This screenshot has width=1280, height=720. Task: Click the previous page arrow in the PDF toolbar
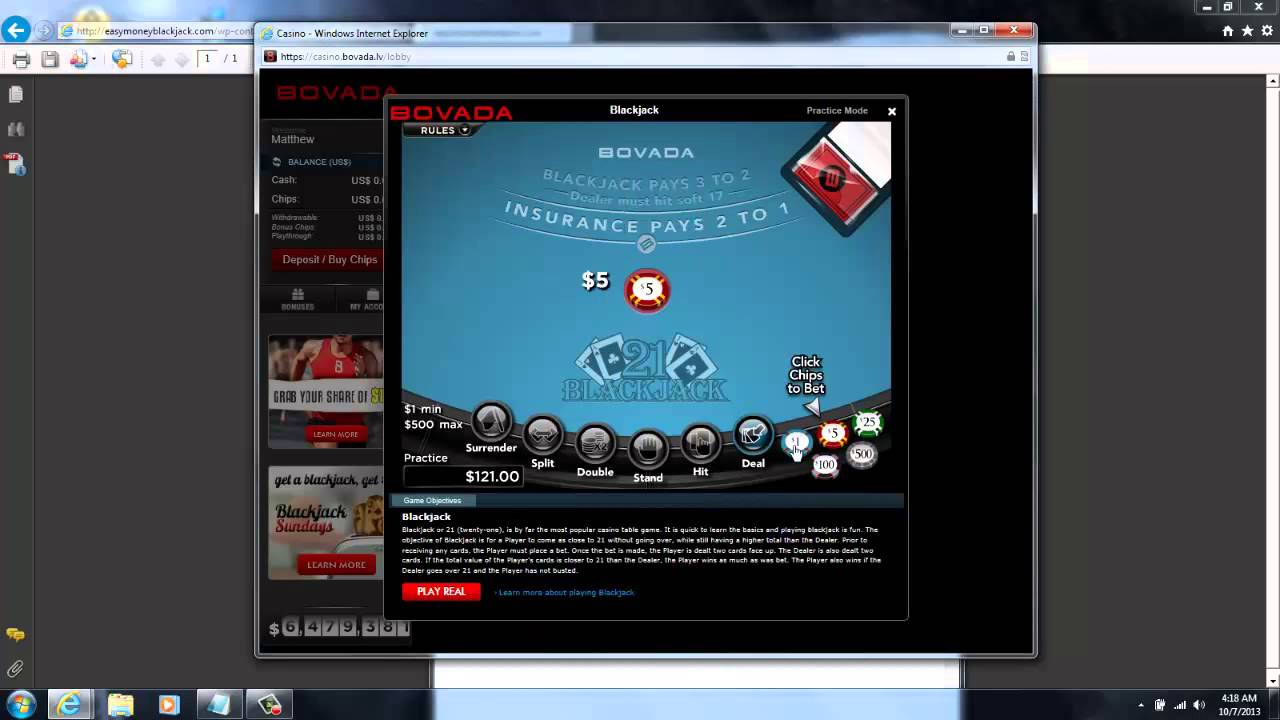click(x=158, y=60)
